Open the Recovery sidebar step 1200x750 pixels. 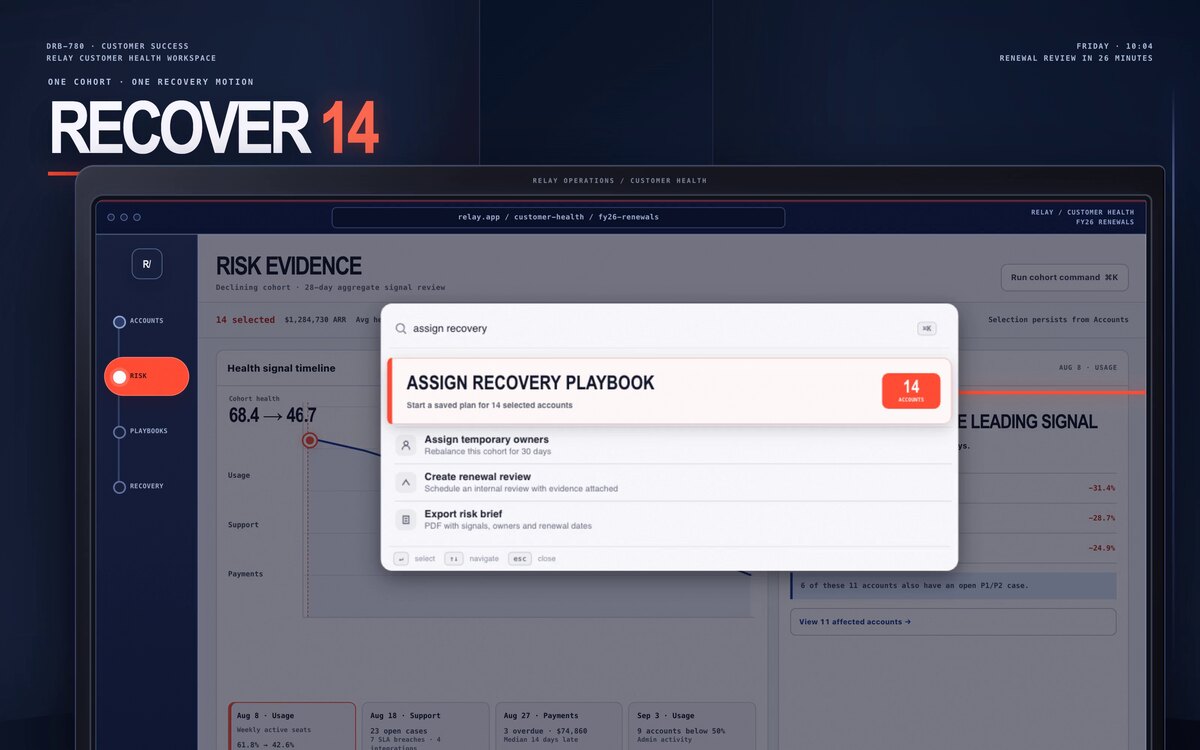(139, 487)
